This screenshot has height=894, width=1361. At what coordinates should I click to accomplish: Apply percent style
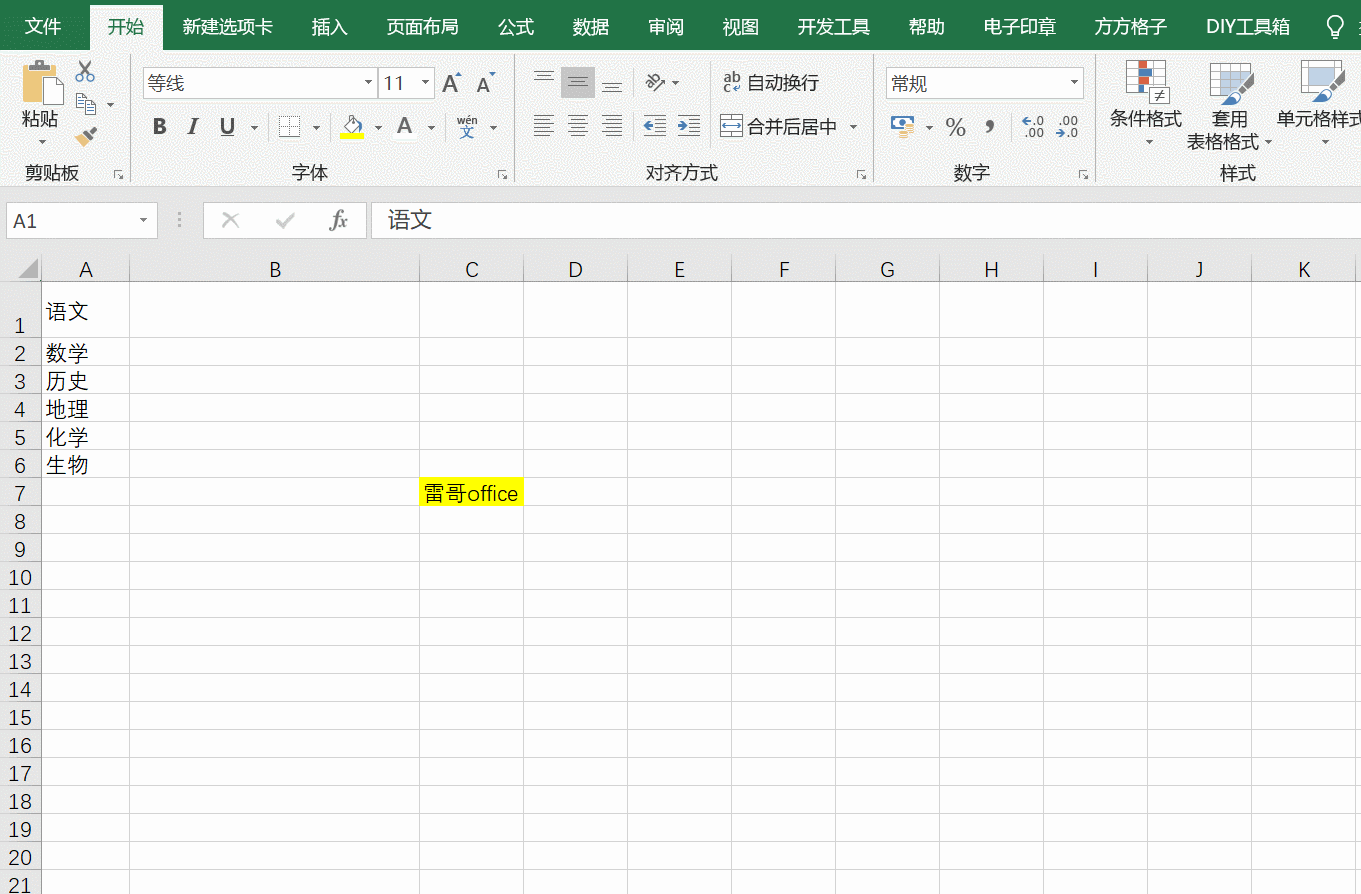click(956, 127)
